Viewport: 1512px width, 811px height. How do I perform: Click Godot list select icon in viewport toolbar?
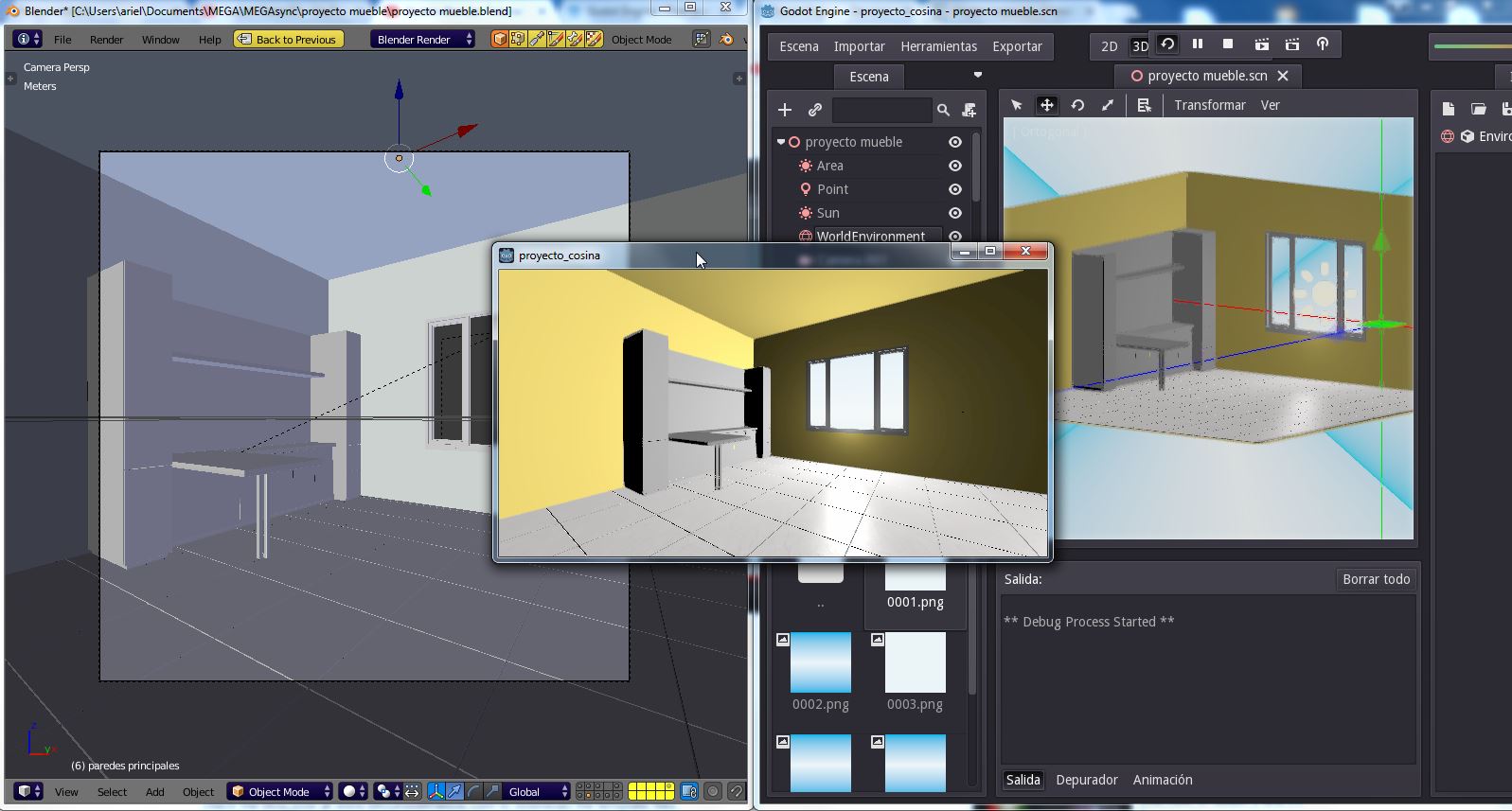coord(1144,105)
